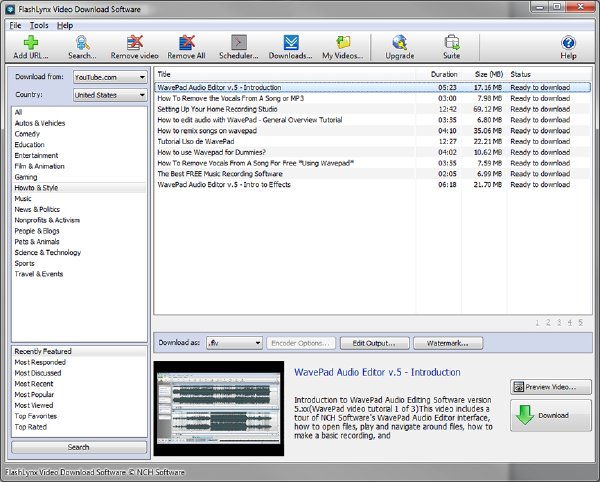
Task: Select 'How to remix songs on wavepad' video
Action: point(373,130)
